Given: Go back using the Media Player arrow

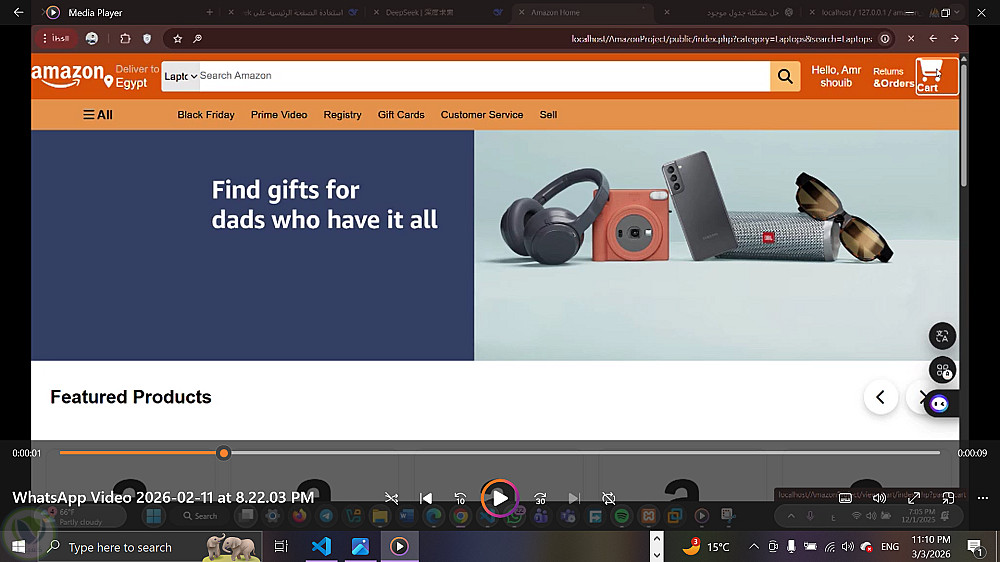Looking at the screenshot, I should [18, 12].
